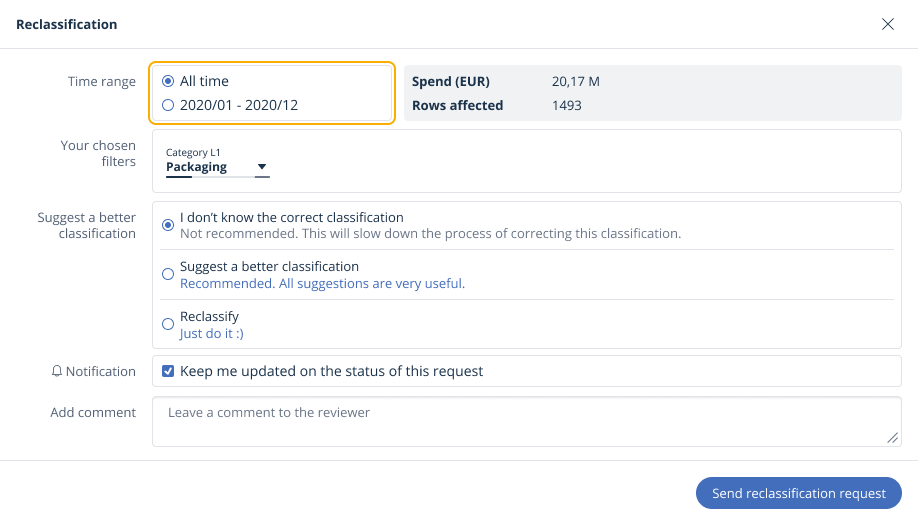The width and height of the screenshot is (918, 525).
Task: Select 'I don't know the correct classification'
Action: click(x=168, y=225)
